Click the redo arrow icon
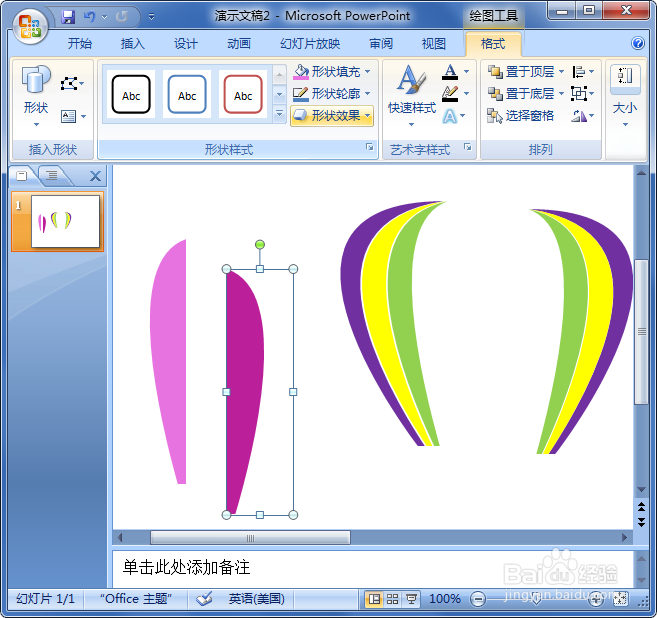The height and width of the screenshot is (618, 657). [122, 17]
